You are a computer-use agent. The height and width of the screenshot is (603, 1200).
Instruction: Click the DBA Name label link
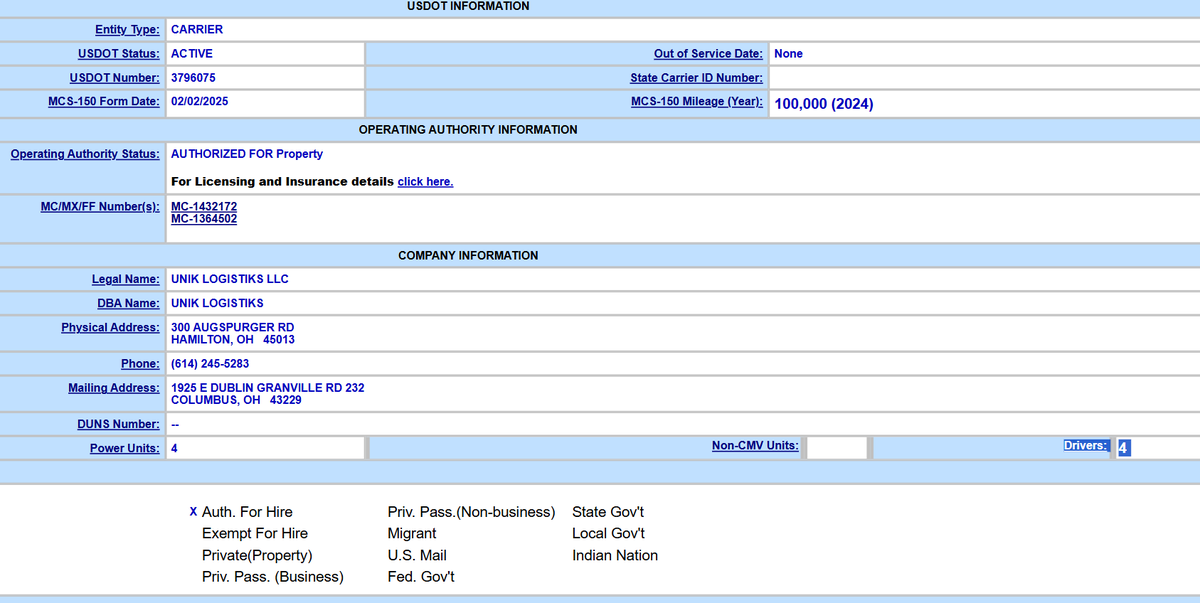[x=128, y=303]
